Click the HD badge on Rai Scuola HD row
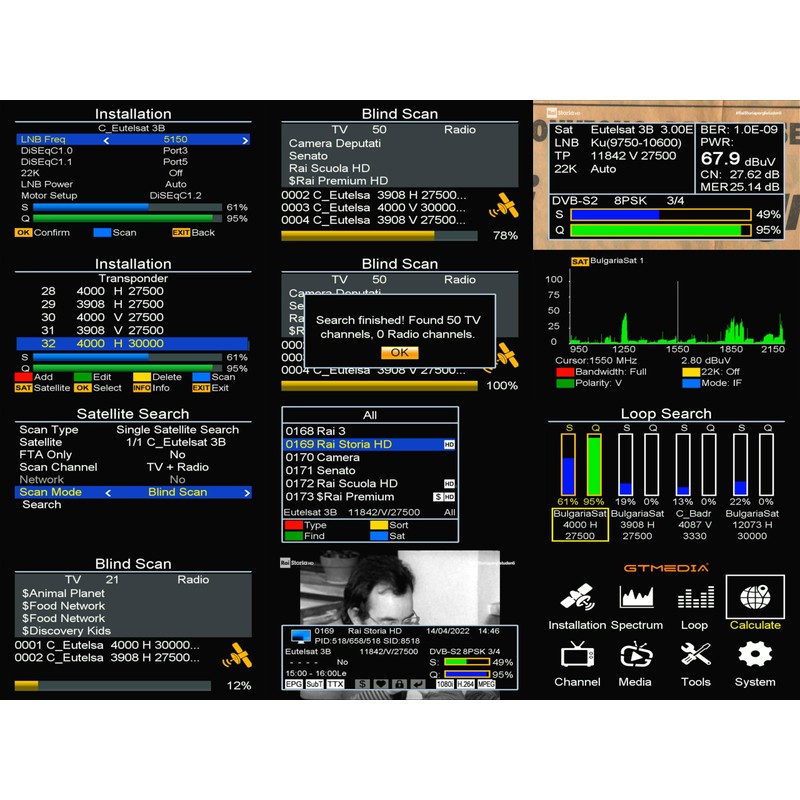800x800 pixels. tap(449, 484)
